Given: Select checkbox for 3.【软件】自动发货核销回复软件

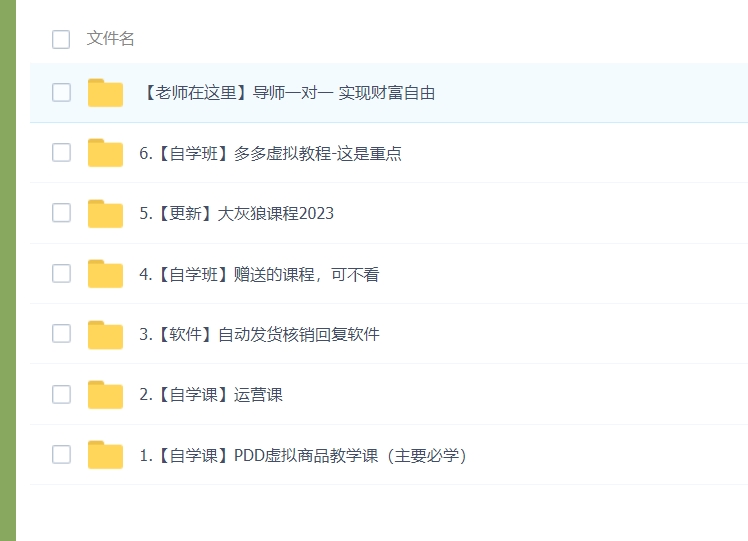Looking at the screenshot, I should (61, 333).
